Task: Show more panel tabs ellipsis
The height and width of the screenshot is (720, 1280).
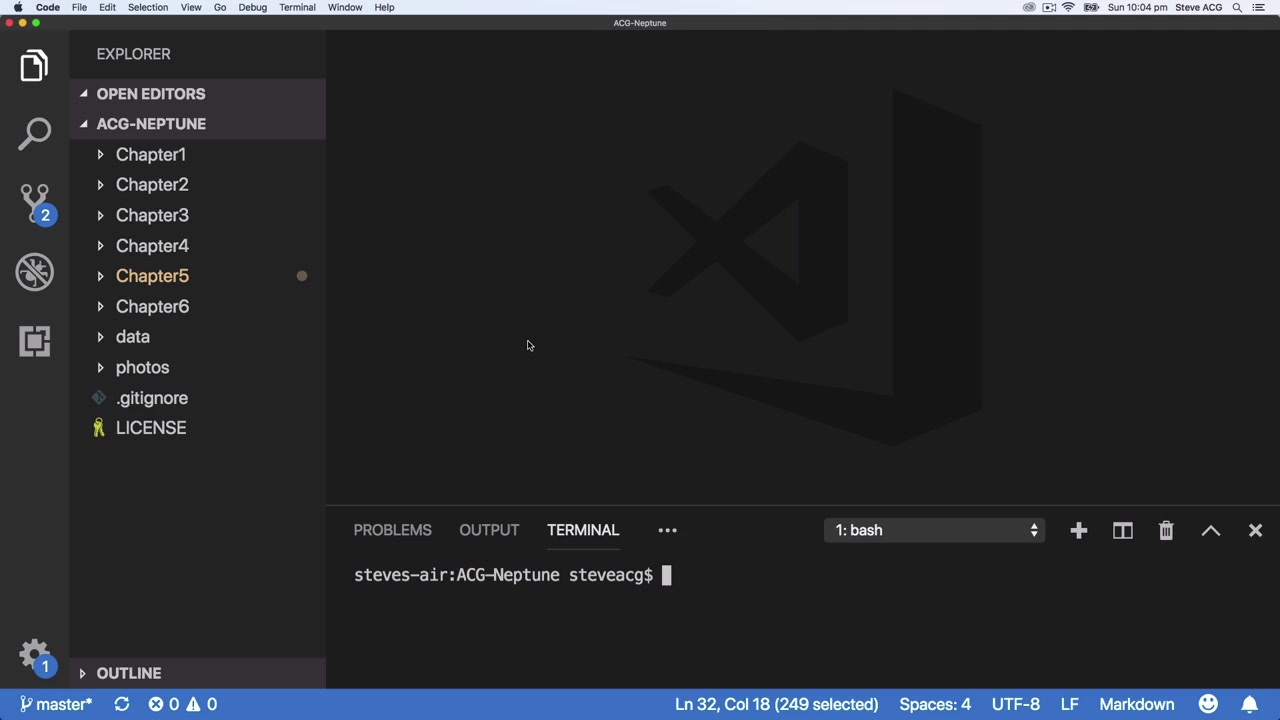Action: [x=667, y=530]
